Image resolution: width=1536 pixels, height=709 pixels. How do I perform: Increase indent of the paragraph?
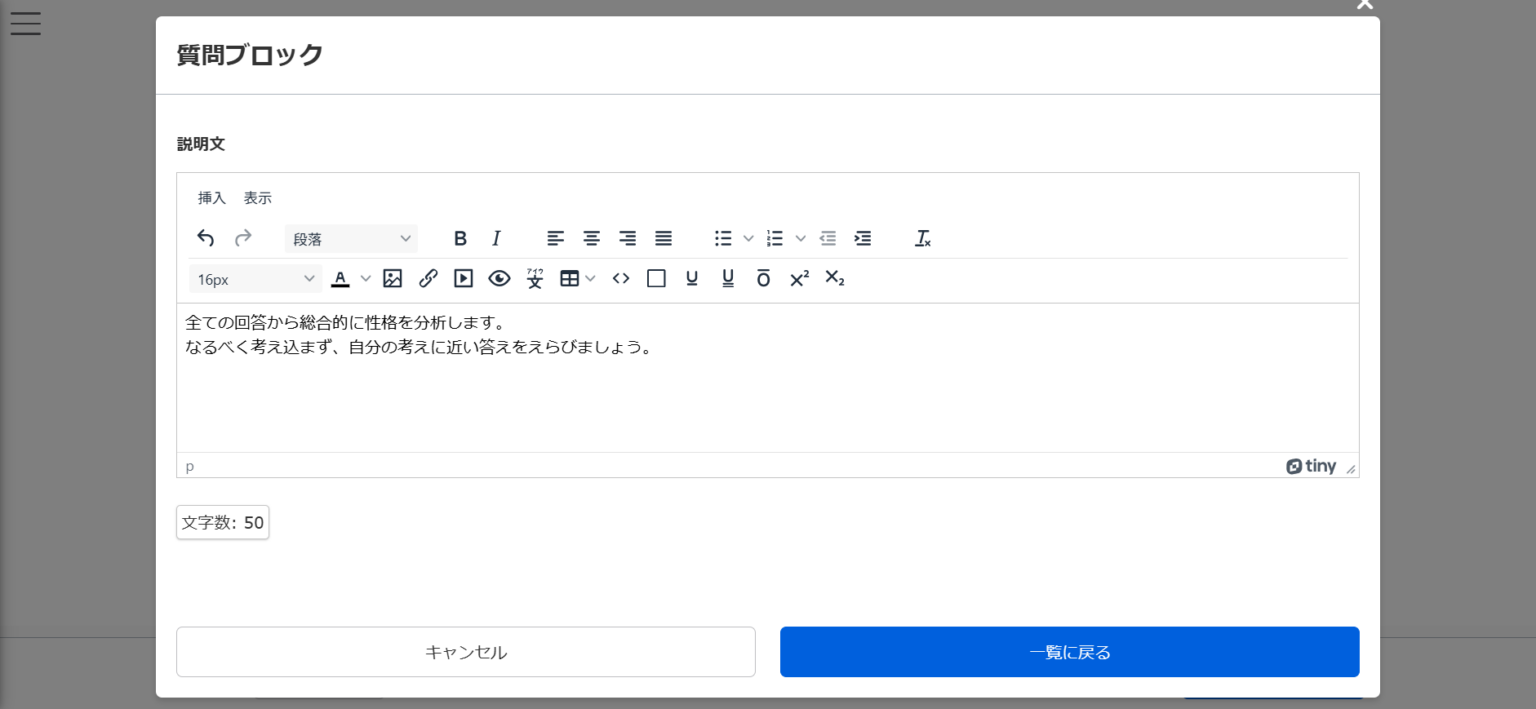863,238
